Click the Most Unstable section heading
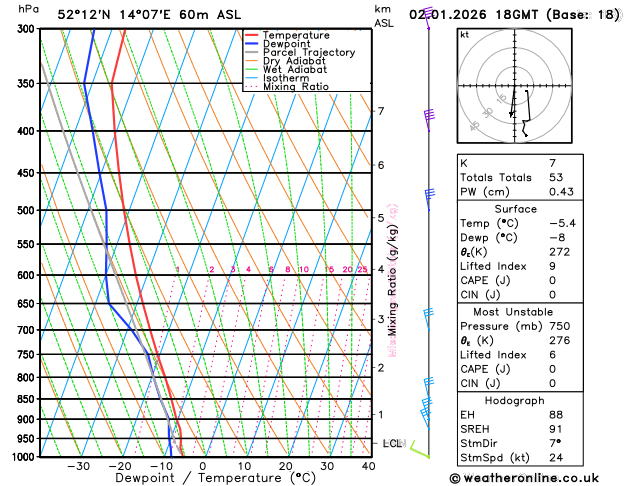Screen dimensions: 629x486 (x=513, y=312)
